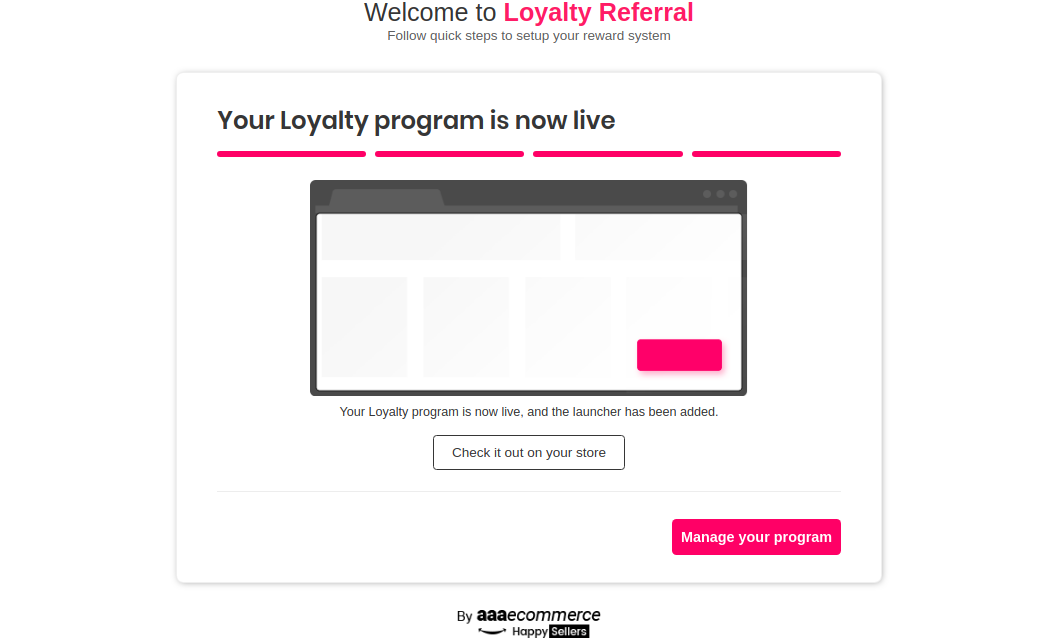This screenshot has width=1049, height=643.
Task: Click the launcher has been added message
Action: point(529,411)
